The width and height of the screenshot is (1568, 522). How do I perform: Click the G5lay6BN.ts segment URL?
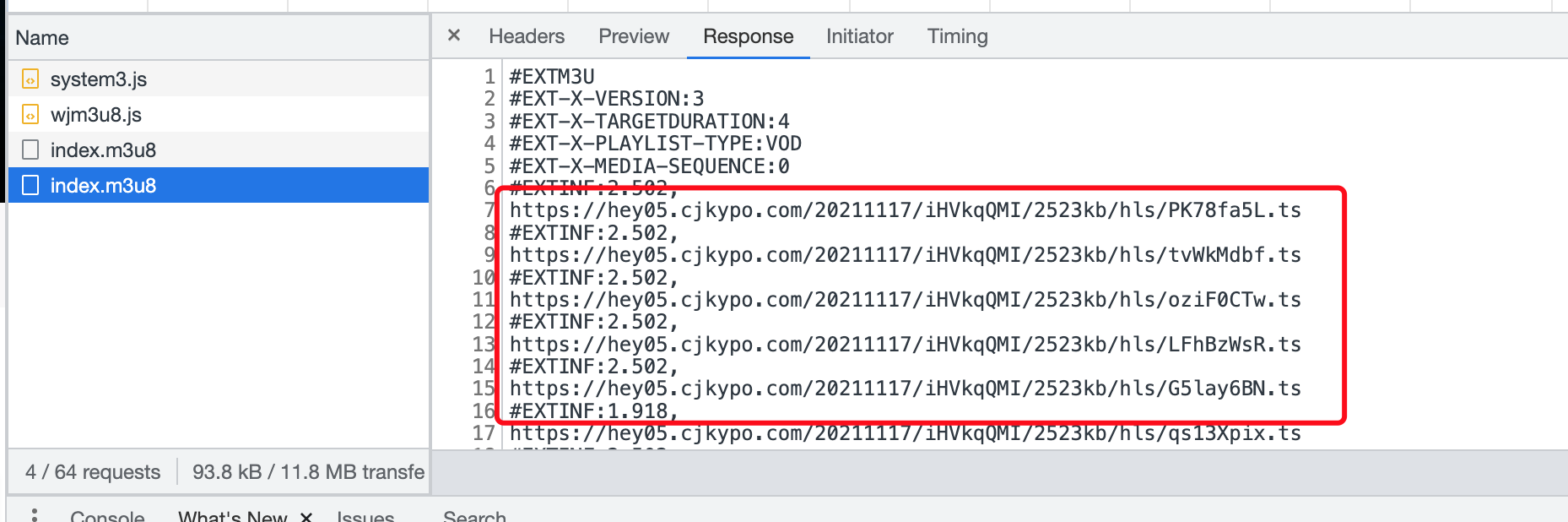[906, 389]
